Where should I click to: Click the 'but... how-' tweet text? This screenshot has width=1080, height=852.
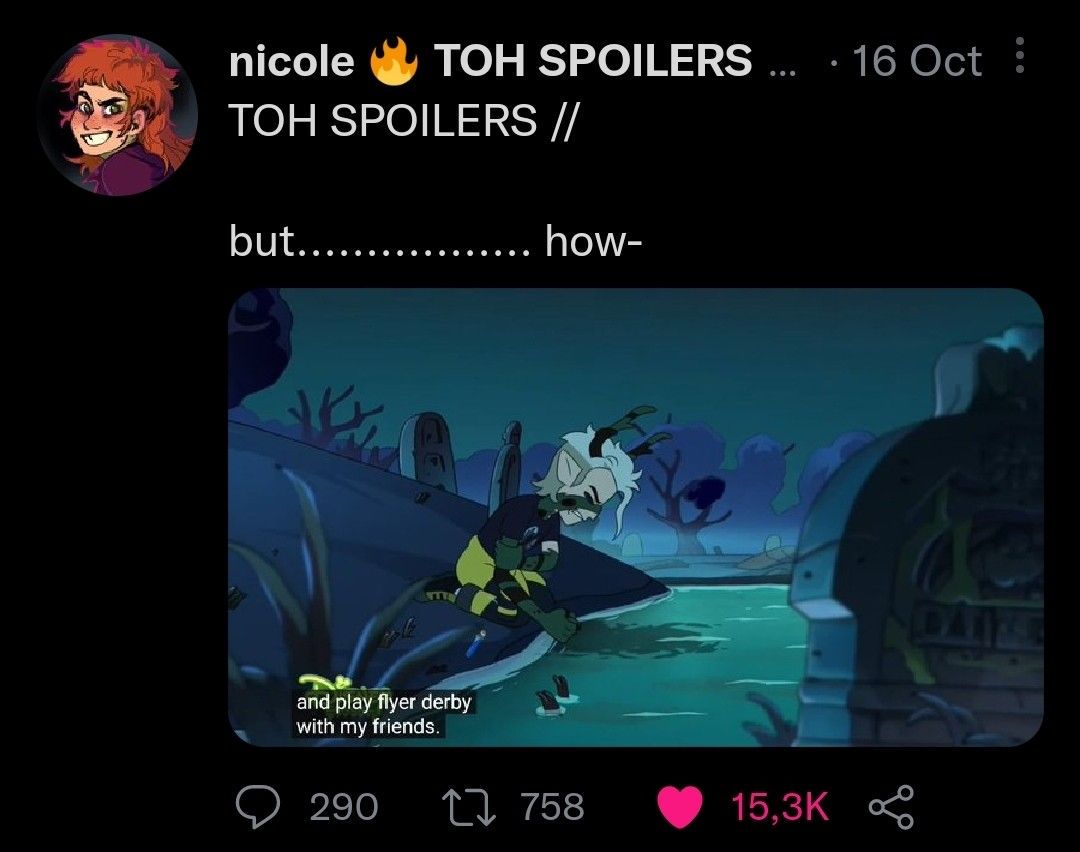(435, 242)
